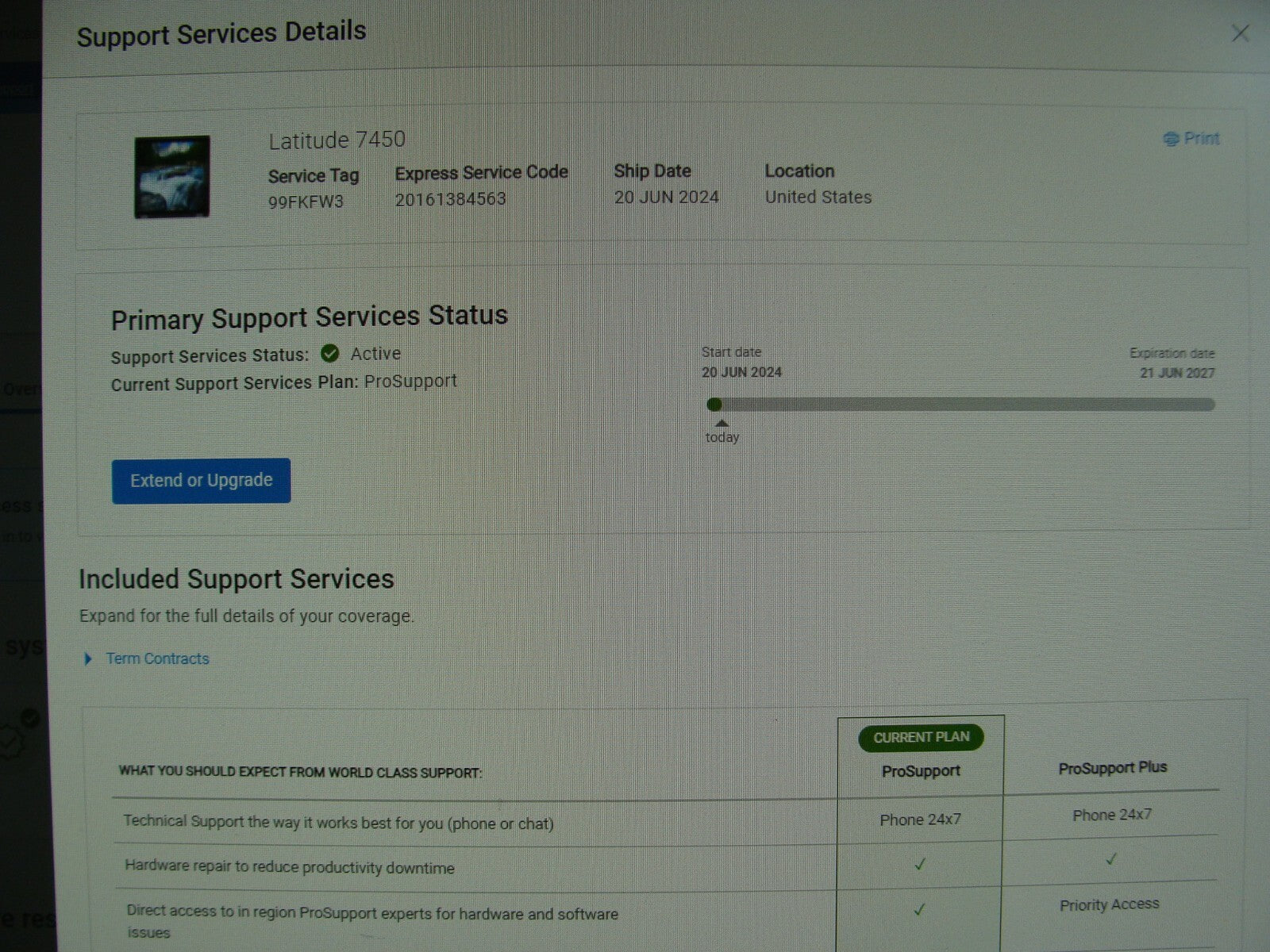Viewport: 1270px width, 952px height.
Task: Click the expiration date 21 JUN 2027
Action: 1176,373
